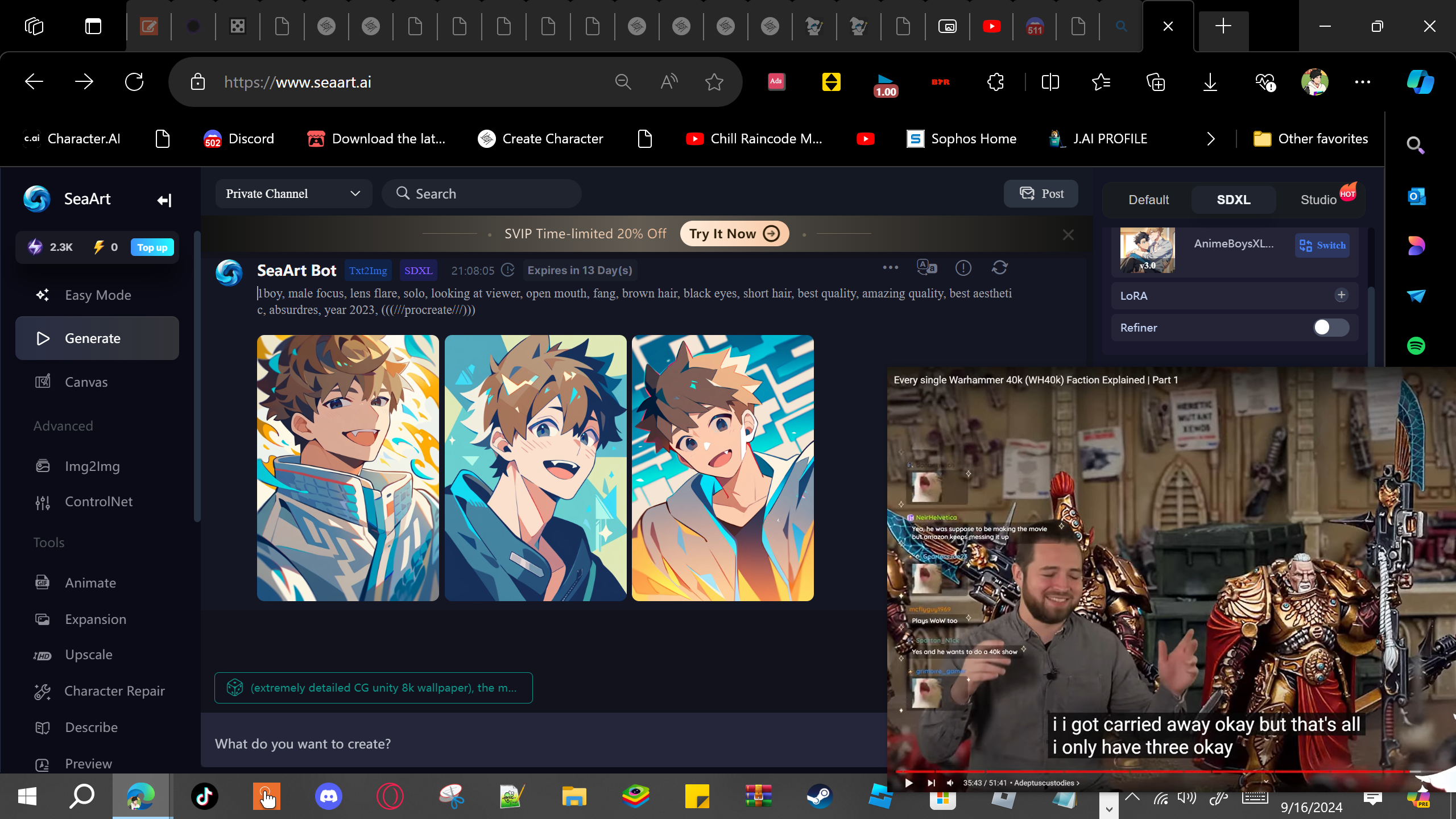Click the address bar URL

coord(297,82)
